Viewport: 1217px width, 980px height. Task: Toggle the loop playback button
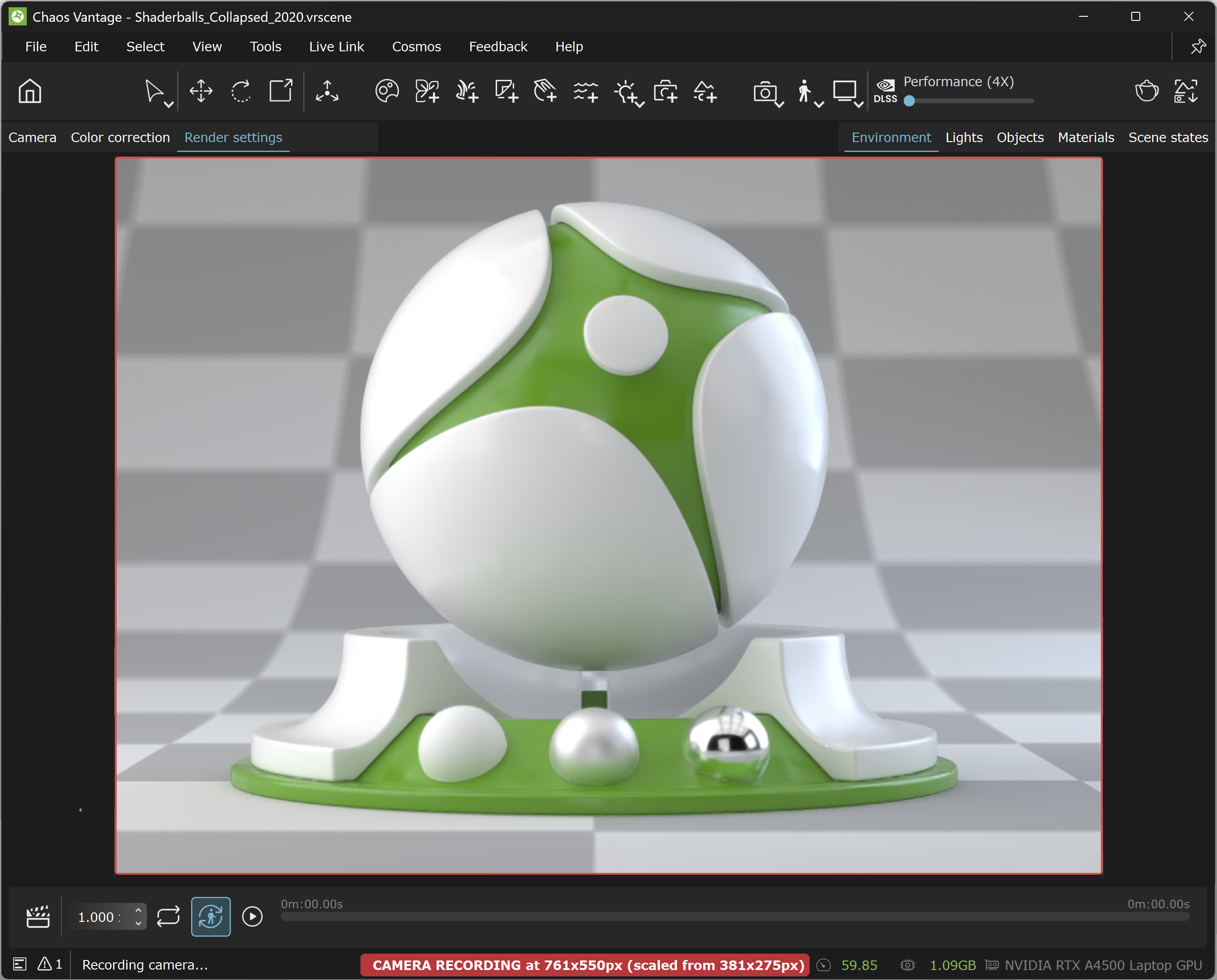pos(168,916)
